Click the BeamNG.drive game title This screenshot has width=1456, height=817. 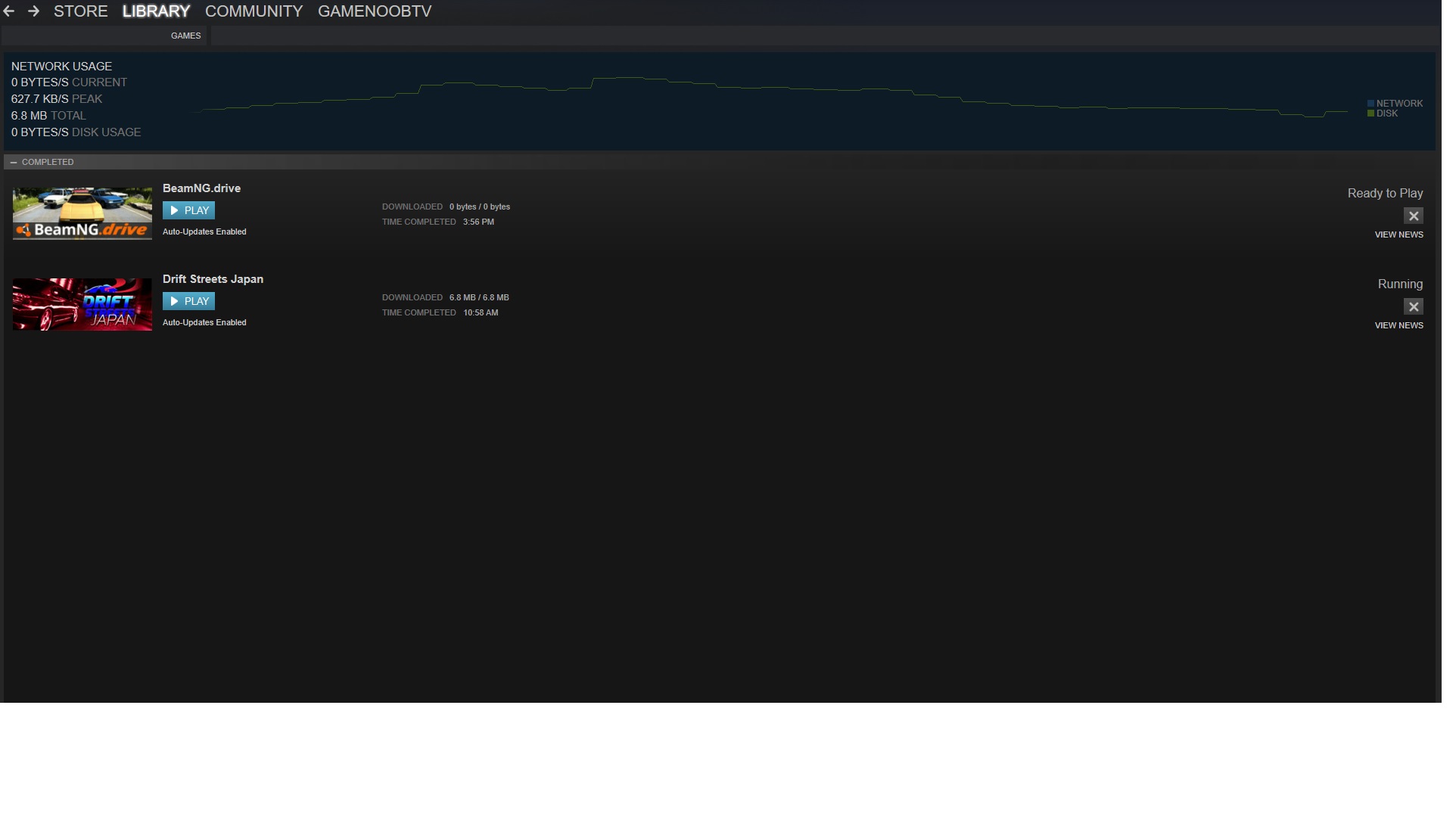201,188
